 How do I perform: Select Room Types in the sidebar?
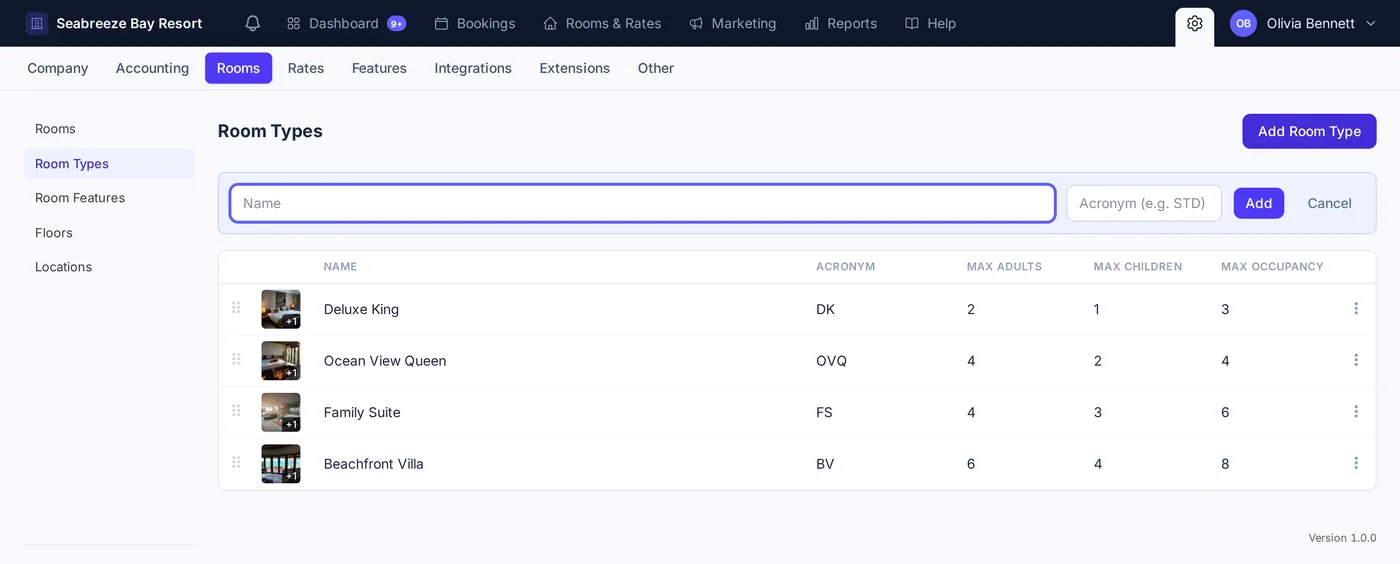[109, 164]
